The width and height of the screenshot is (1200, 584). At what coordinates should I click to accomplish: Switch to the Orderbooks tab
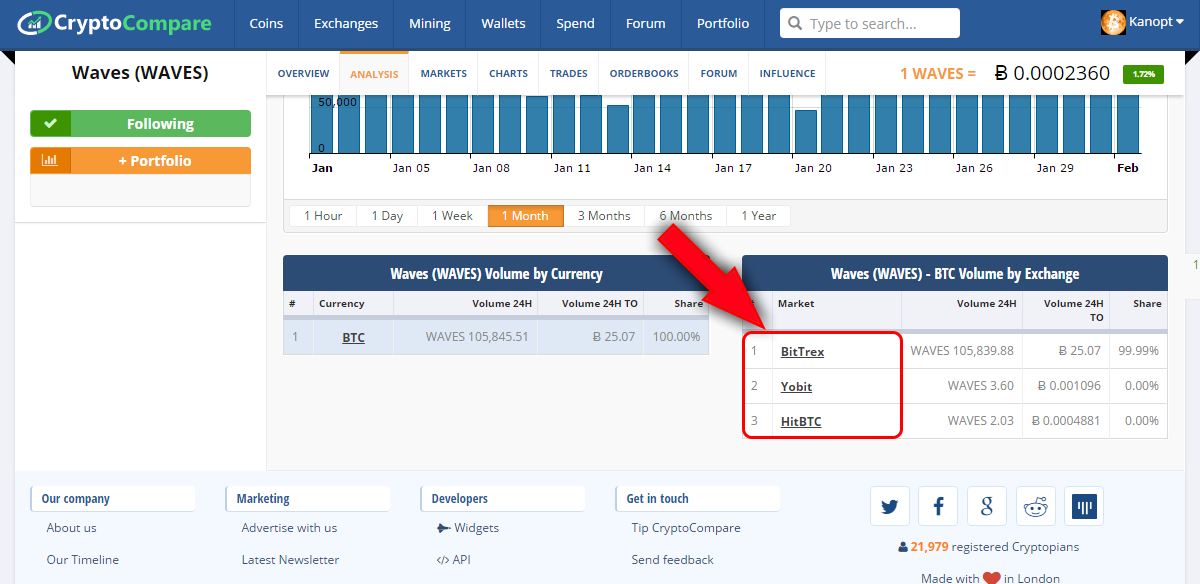(x=644, y=73)
